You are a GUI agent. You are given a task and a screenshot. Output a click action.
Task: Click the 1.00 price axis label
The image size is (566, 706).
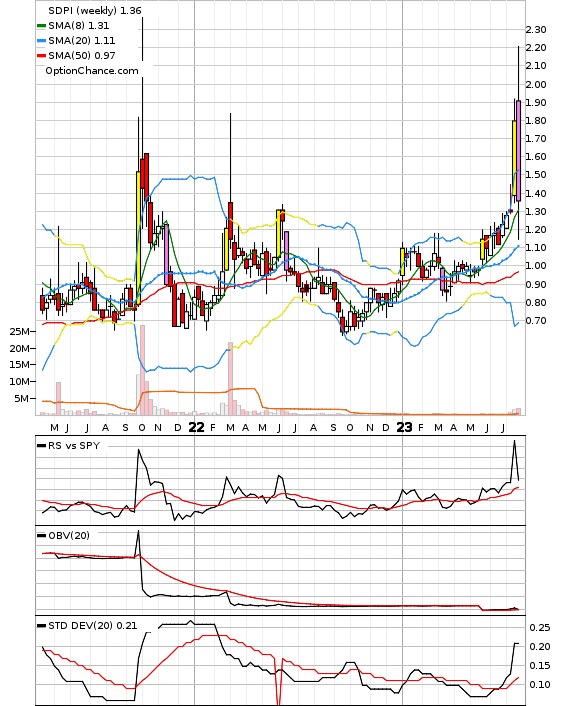(536, 266)
